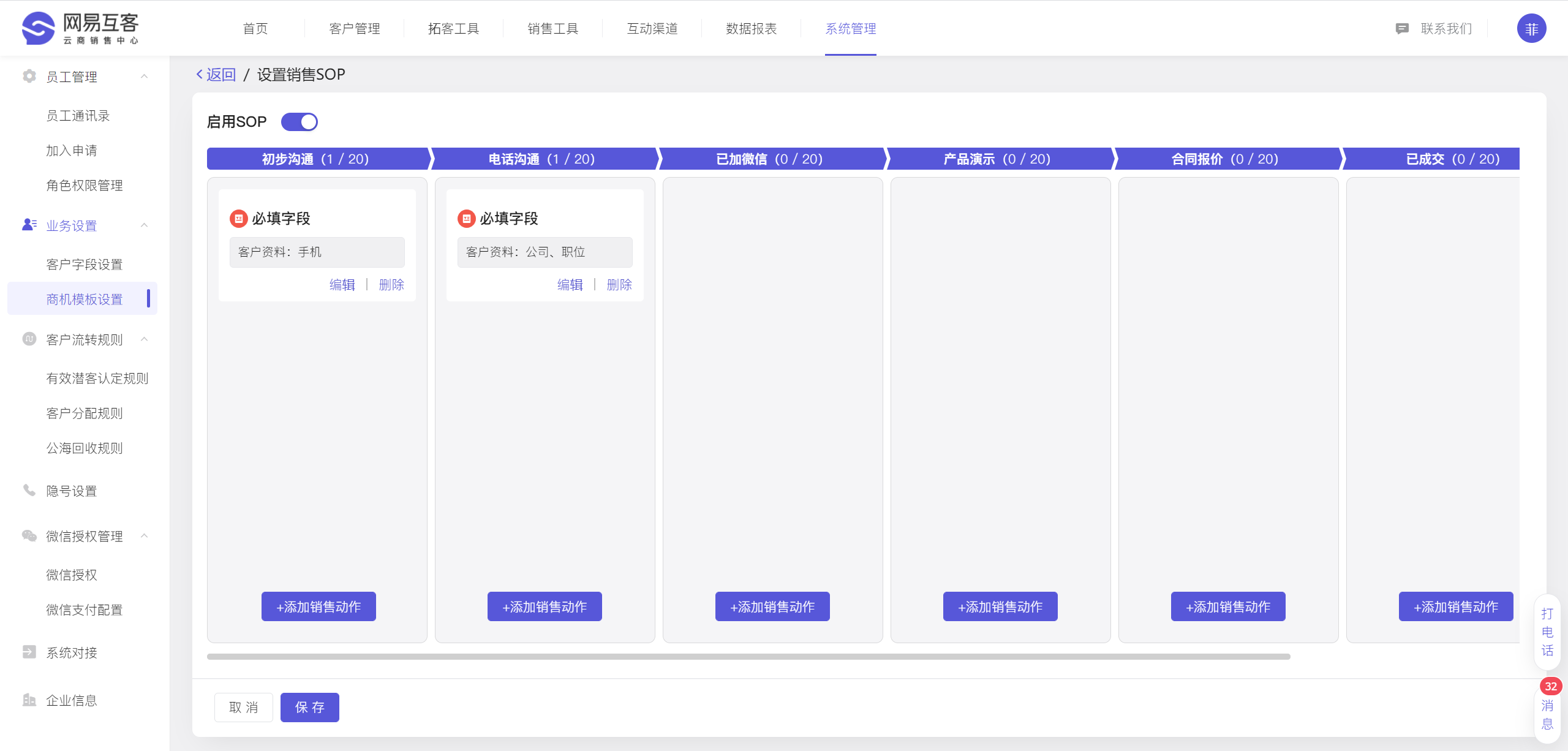Select the 已成交 stage header
The image size is (1568, 751).
click(1431, 159)
